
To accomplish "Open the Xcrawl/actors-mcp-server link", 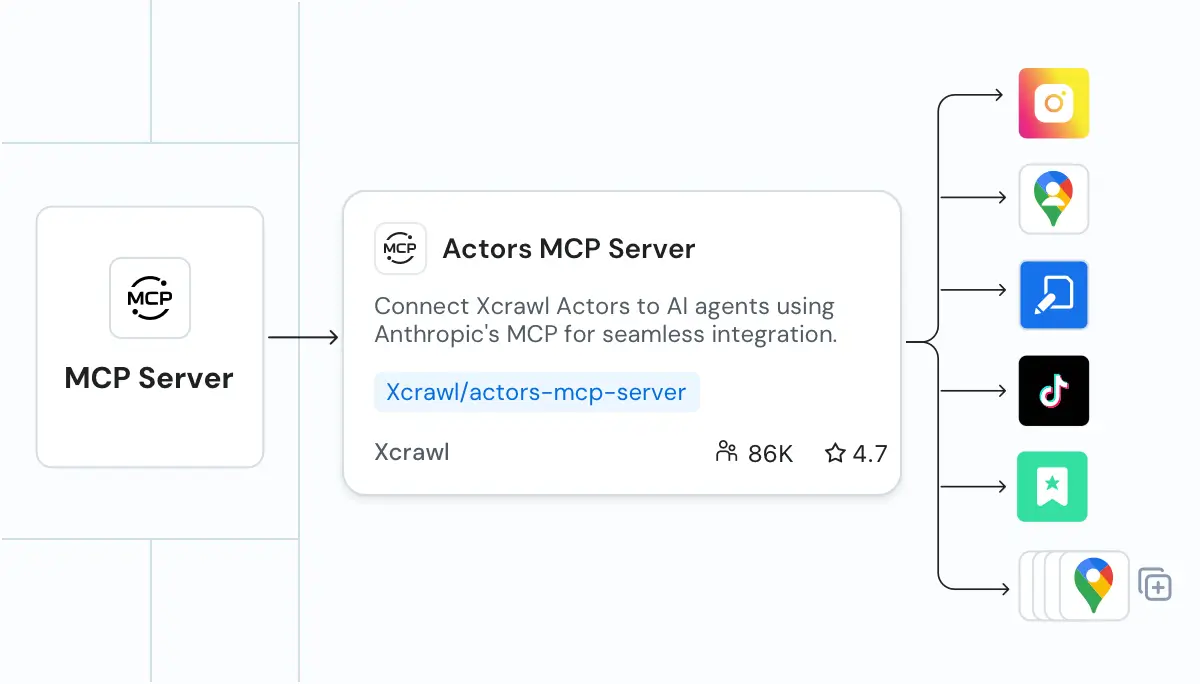I will pos(536,392).
